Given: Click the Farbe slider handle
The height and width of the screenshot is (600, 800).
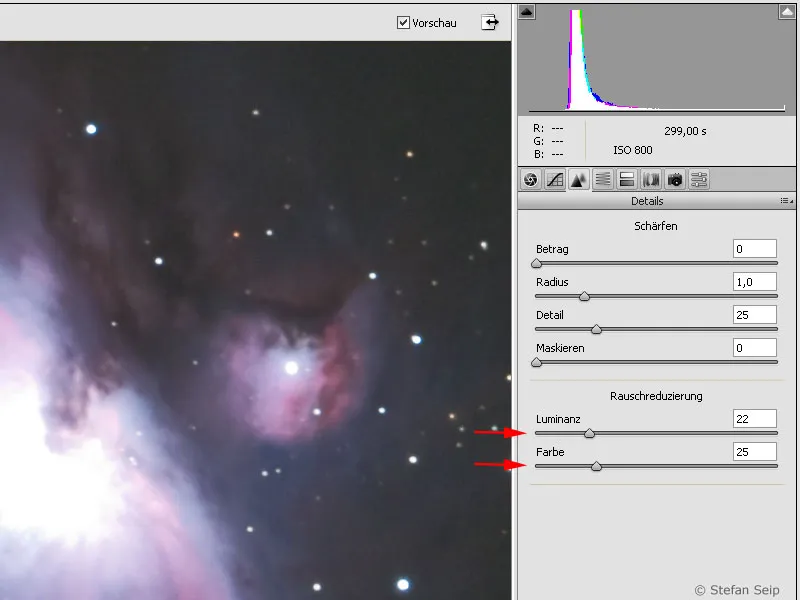Looking at the screenshot, I should click(596, 466).
